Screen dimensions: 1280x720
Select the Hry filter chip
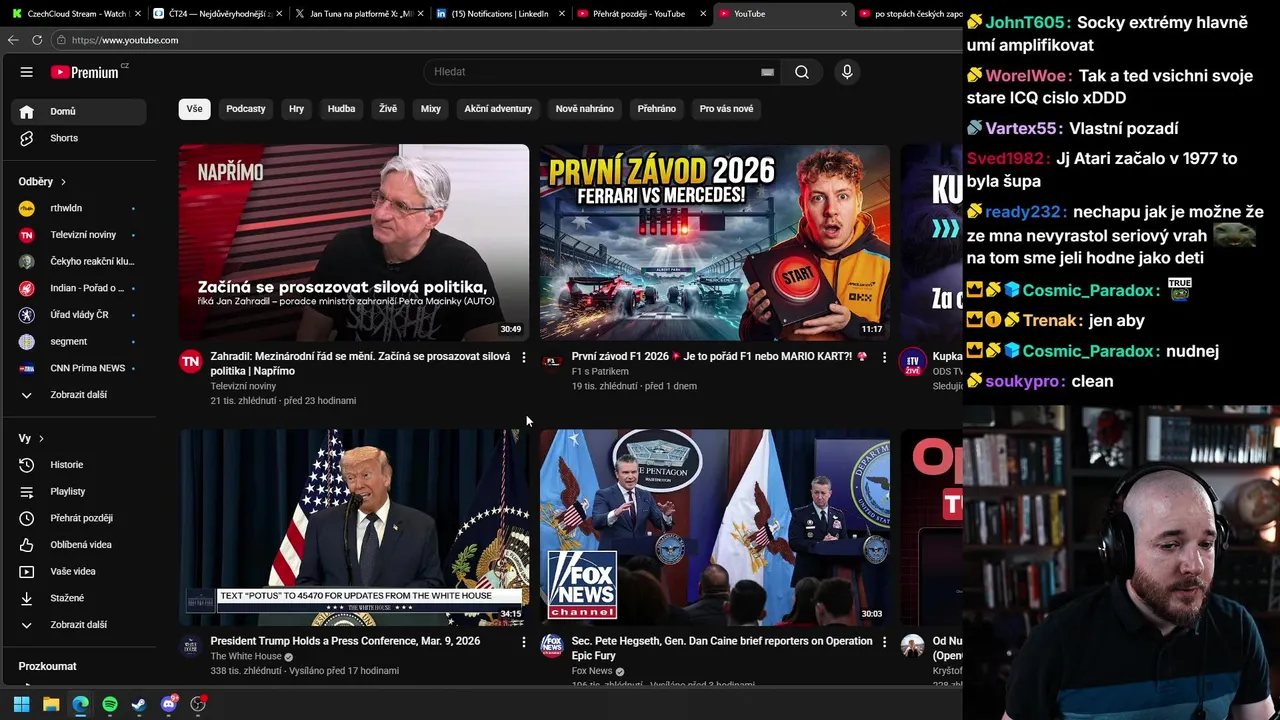tap(297, 109)
